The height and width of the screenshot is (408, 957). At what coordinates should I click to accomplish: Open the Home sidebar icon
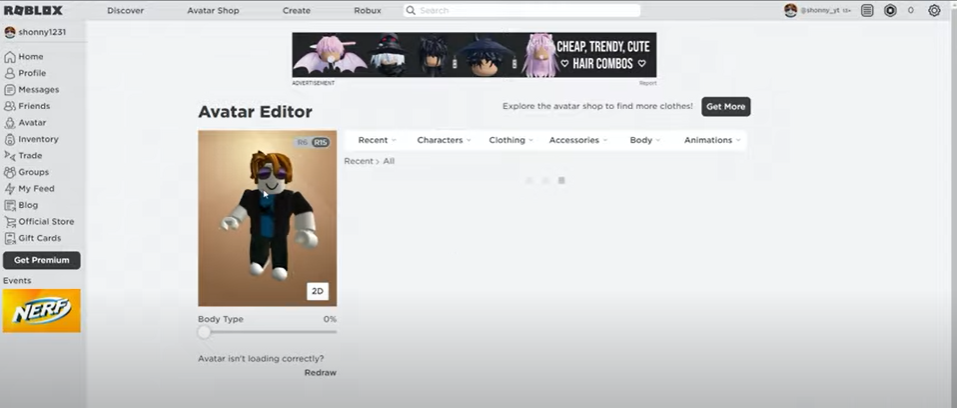coord(10,57)
